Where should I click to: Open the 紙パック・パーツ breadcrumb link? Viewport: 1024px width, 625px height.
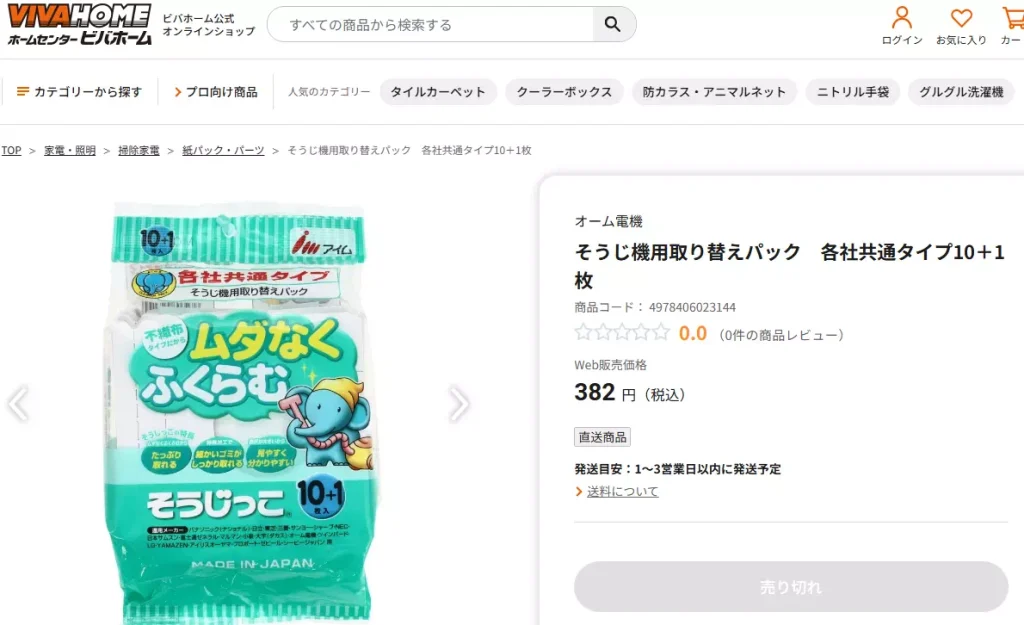(x=222, y=150)
